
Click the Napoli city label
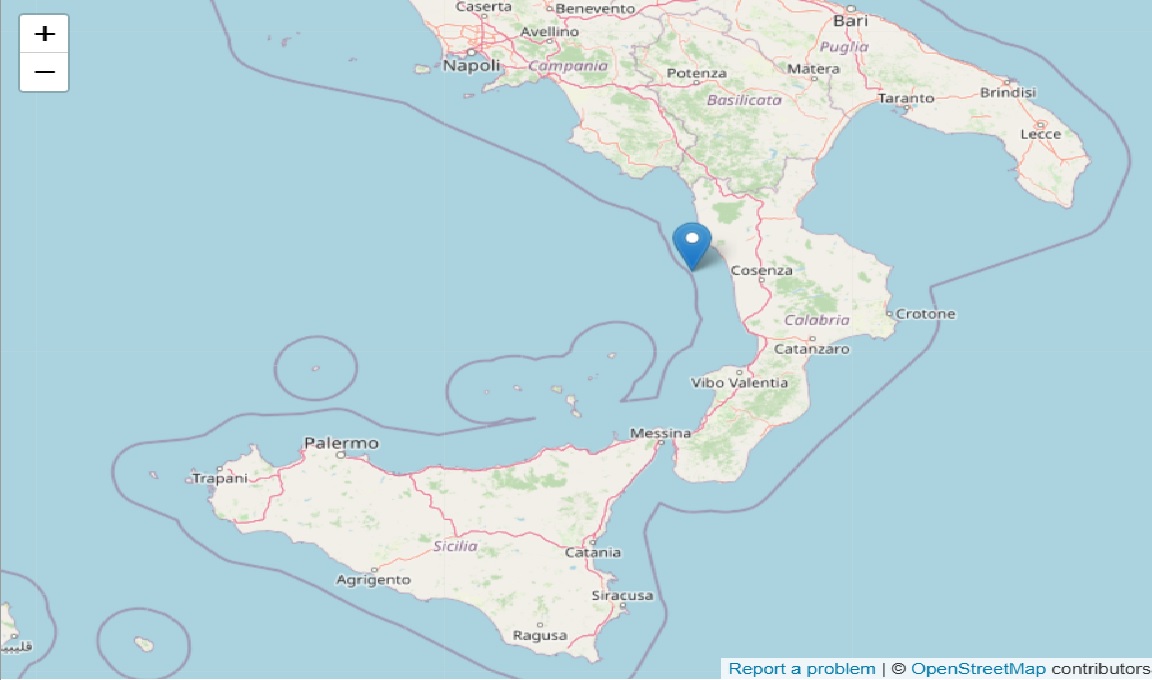pyautogui.click(x=471, y=65)
